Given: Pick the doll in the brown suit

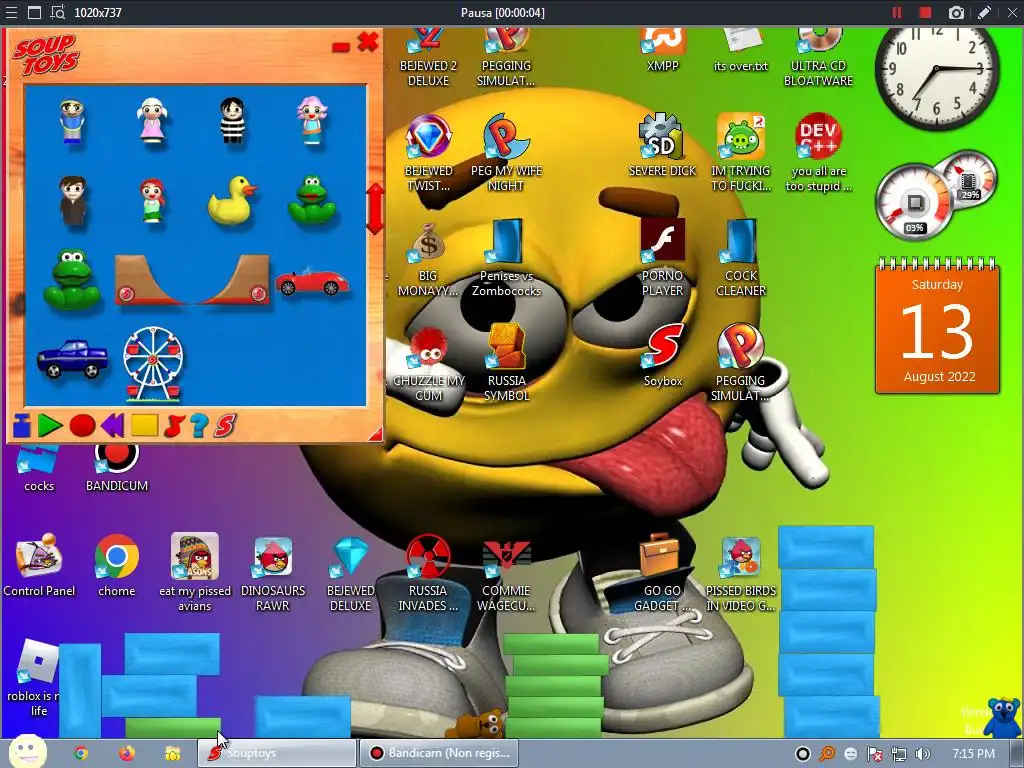Looking at the screenshot, I should pos(72,201).
